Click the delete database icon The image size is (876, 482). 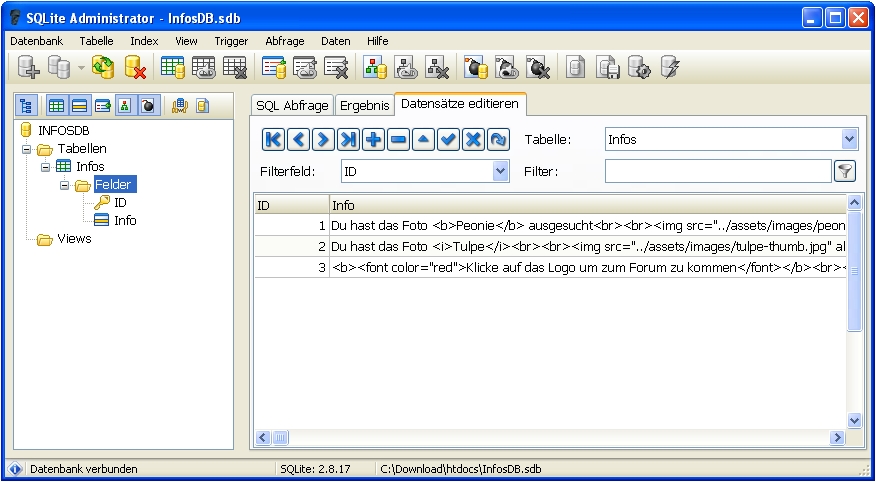point(135,67)
